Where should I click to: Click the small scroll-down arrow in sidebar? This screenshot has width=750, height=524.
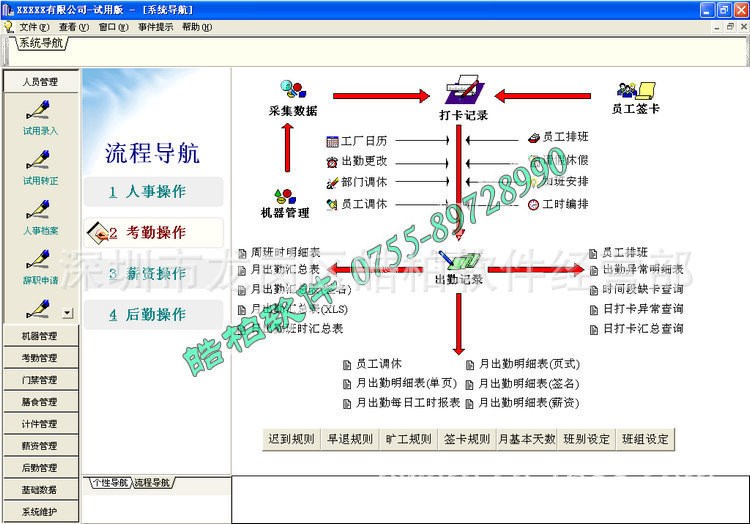67,313
